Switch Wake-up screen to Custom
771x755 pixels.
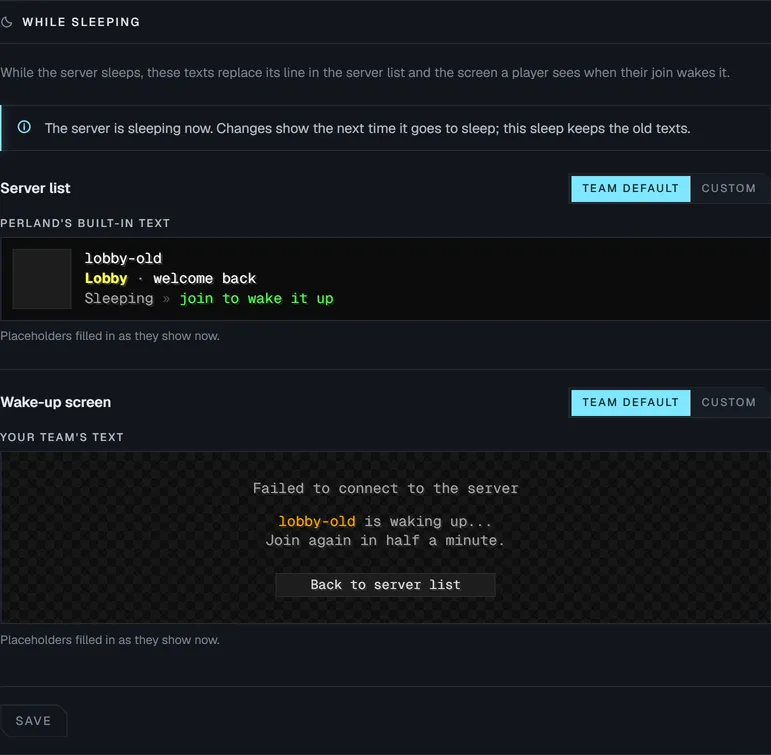[728, 403]
